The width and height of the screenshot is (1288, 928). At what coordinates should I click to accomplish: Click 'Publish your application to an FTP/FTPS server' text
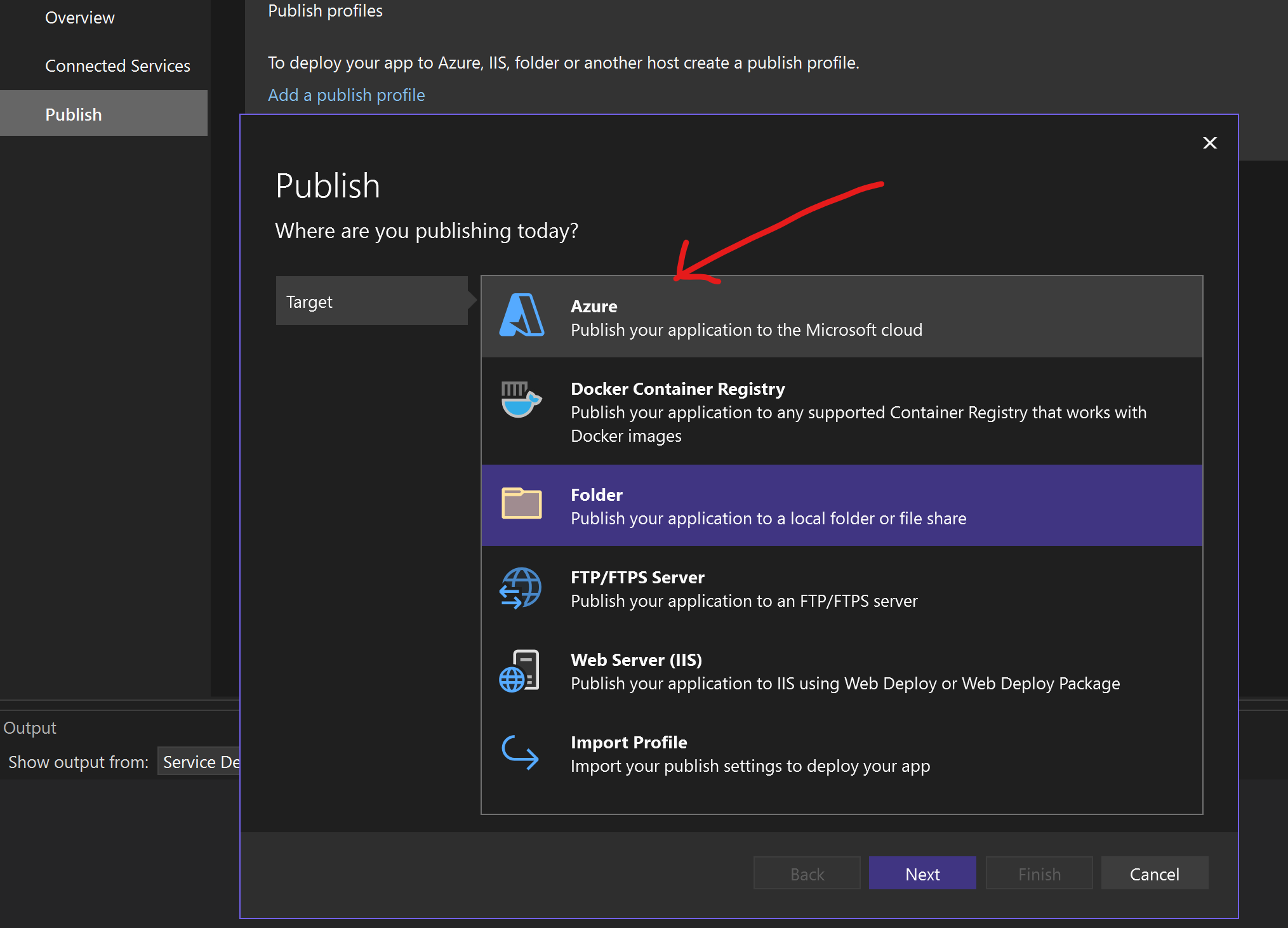point(744,600)
